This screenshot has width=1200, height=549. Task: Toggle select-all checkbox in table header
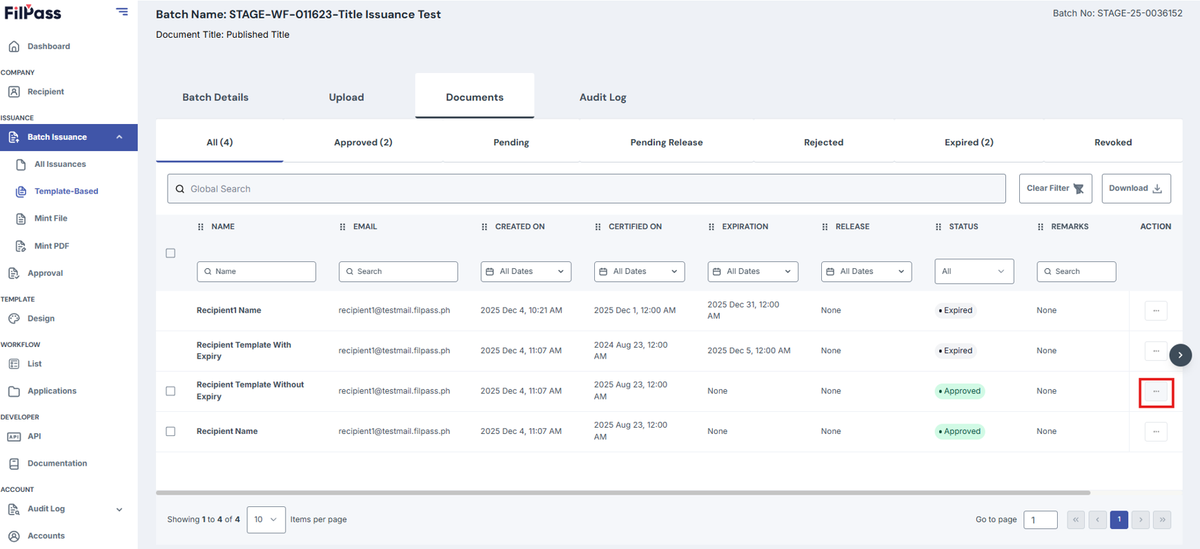pos(170,253)
